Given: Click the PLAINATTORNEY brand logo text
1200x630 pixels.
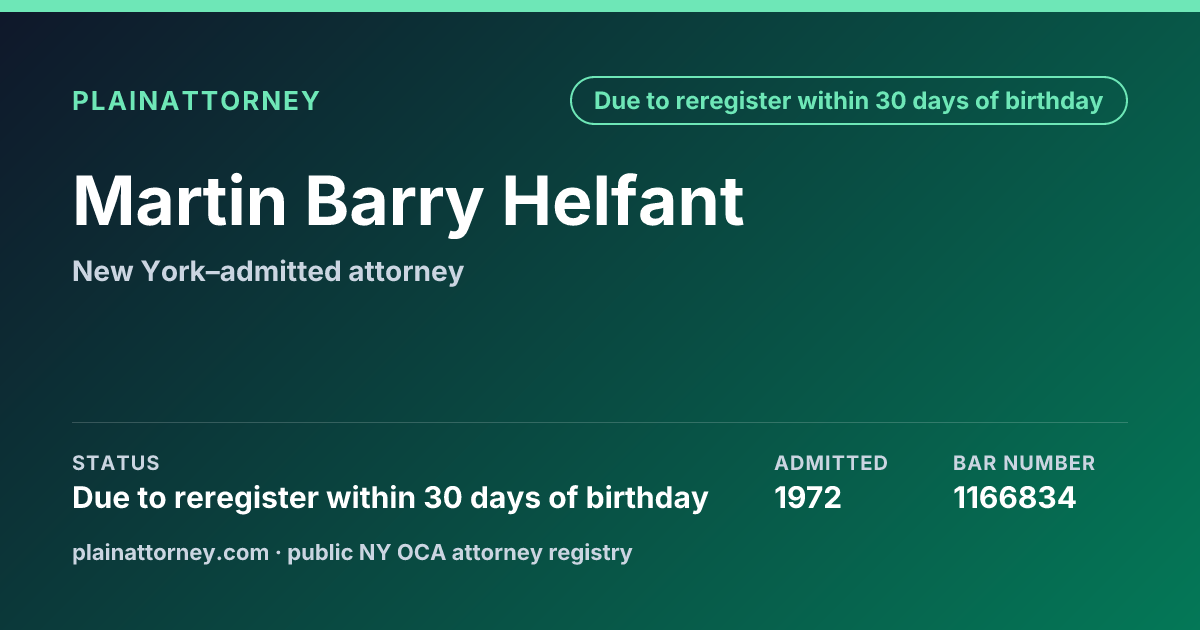Looking at the screenshot, I should [x=196, y=101].
